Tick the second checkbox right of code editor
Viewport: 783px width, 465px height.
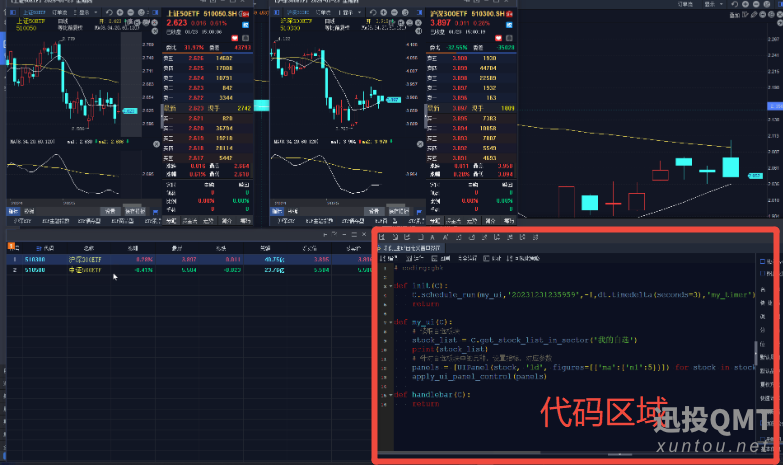763,273
